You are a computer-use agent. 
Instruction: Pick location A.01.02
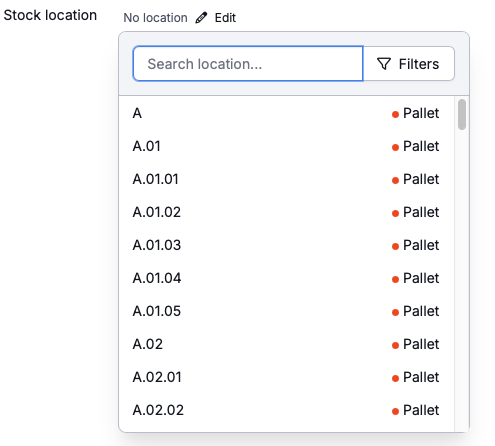click(x=287, y=212)
